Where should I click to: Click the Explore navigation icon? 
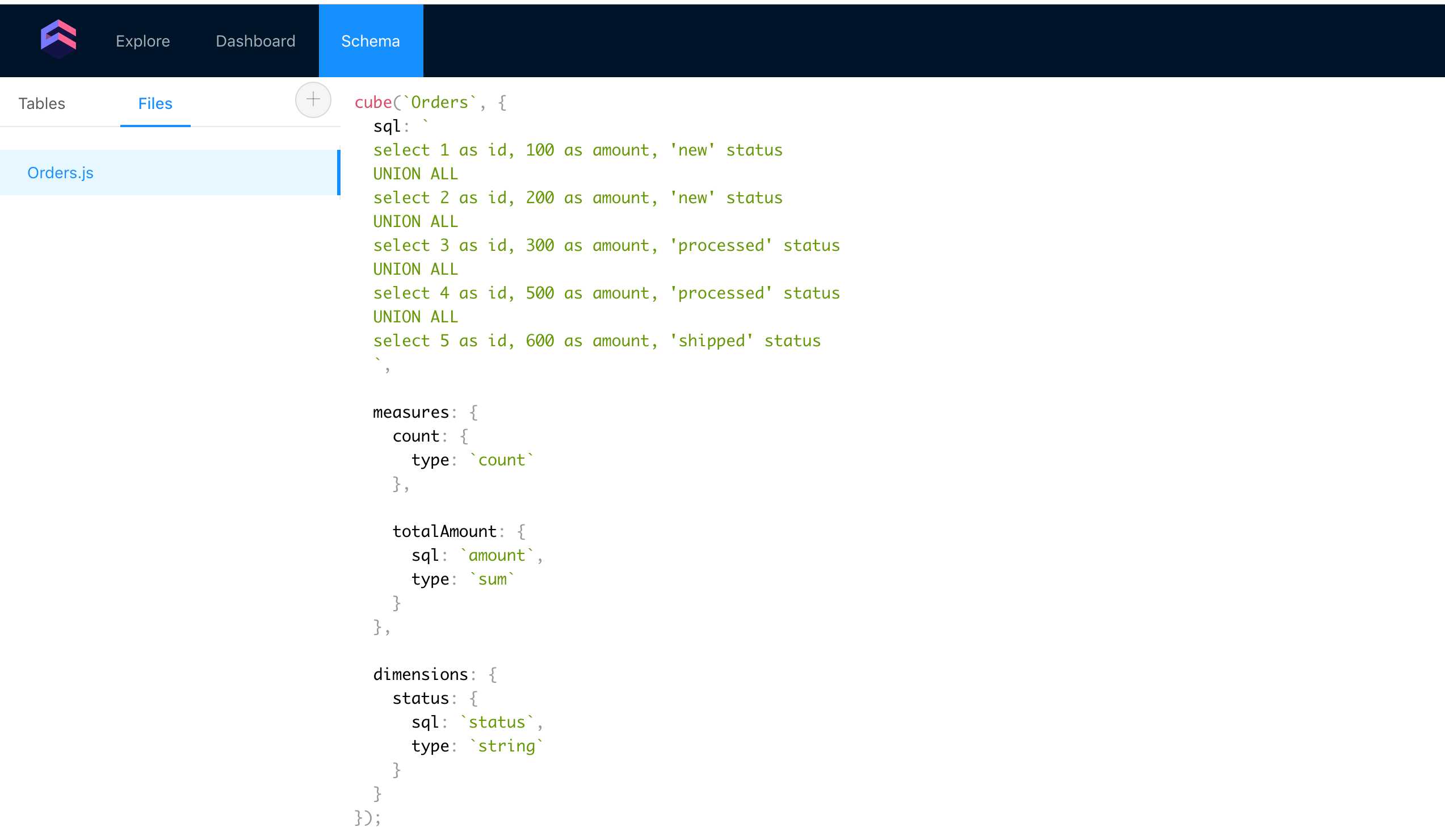click(142, 40)
